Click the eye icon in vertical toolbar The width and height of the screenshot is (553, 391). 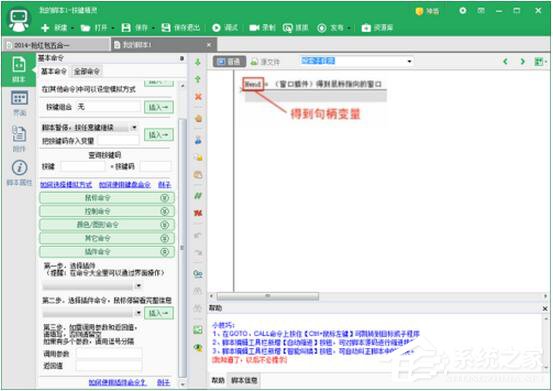pyautogui.click(x=198, y=348)
